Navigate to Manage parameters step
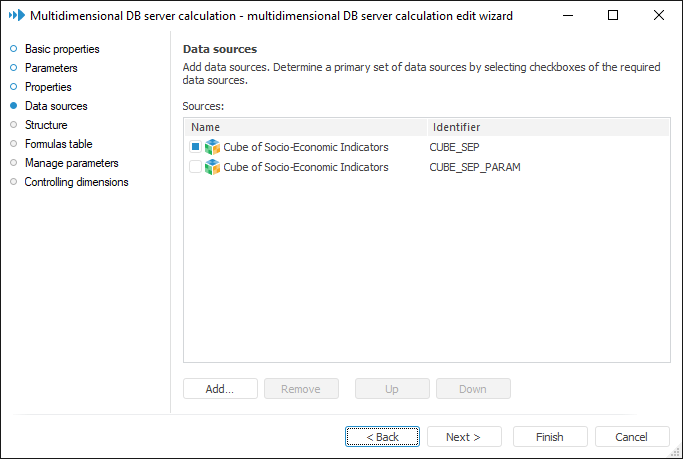The image size is (683, 460). point(72,163)
